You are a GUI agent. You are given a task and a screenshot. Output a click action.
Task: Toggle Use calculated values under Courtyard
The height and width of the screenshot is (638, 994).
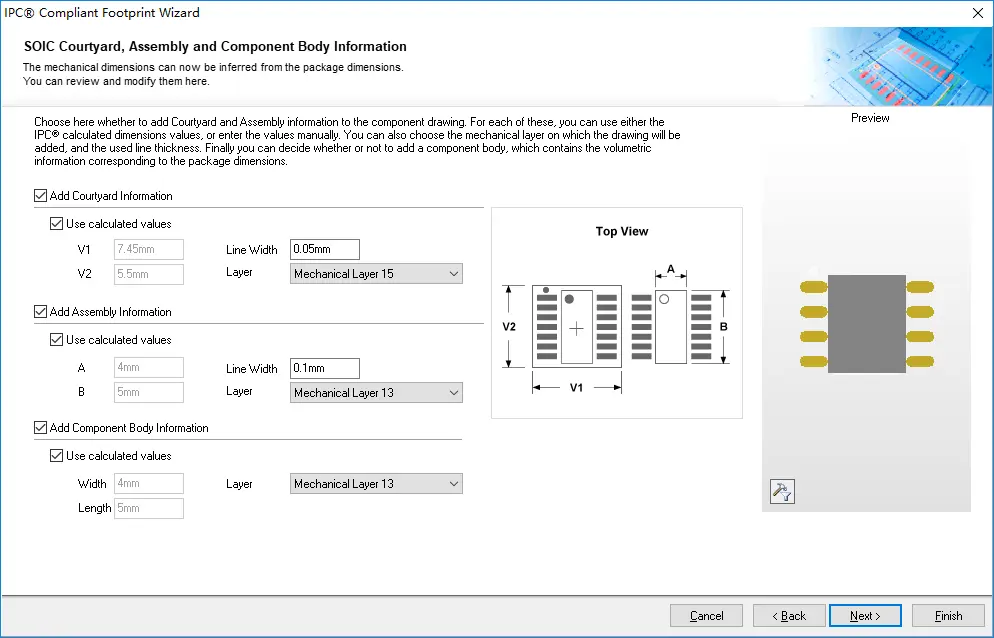coord(57,224)
